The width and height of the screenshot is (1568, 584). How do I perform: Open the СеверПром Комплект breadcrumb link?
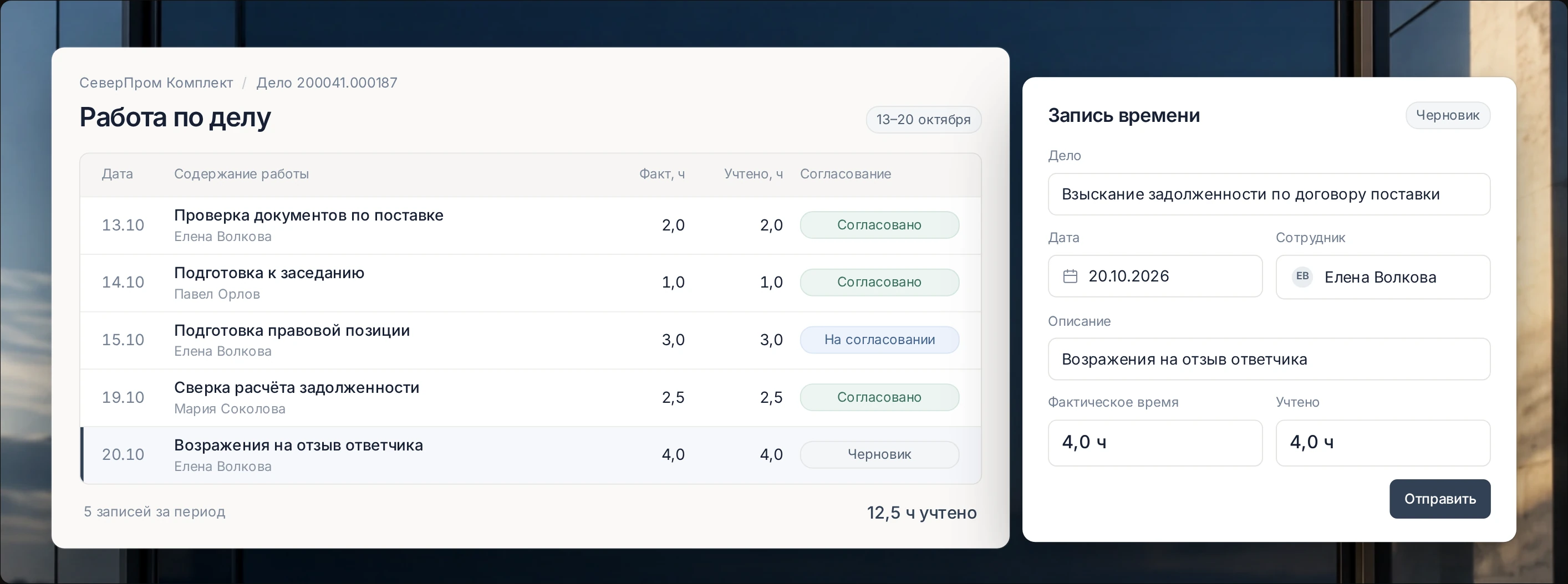(x=156, y=83)
